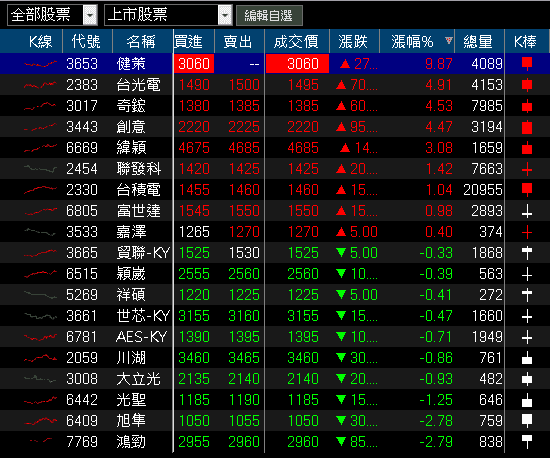Expand the 全部股票 dropdown arrow
The image size is (550, 458).
[x=90, y=15]
